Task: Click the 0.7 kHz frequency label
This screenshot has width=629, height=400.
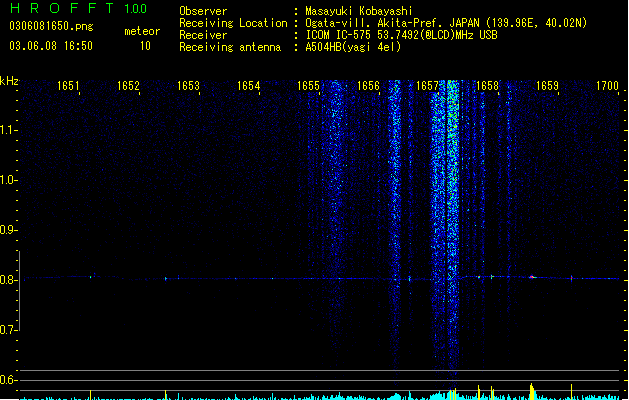Action: (x=8, y=330)
